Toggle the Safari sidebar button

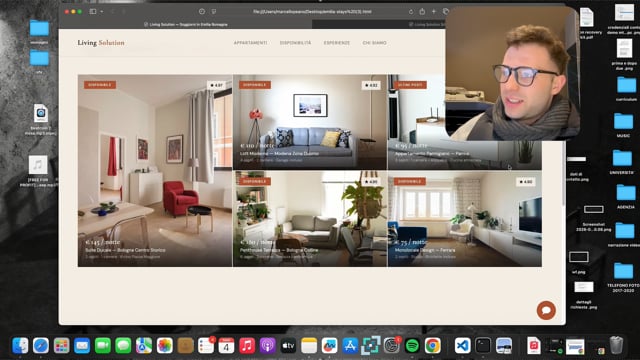93,11
